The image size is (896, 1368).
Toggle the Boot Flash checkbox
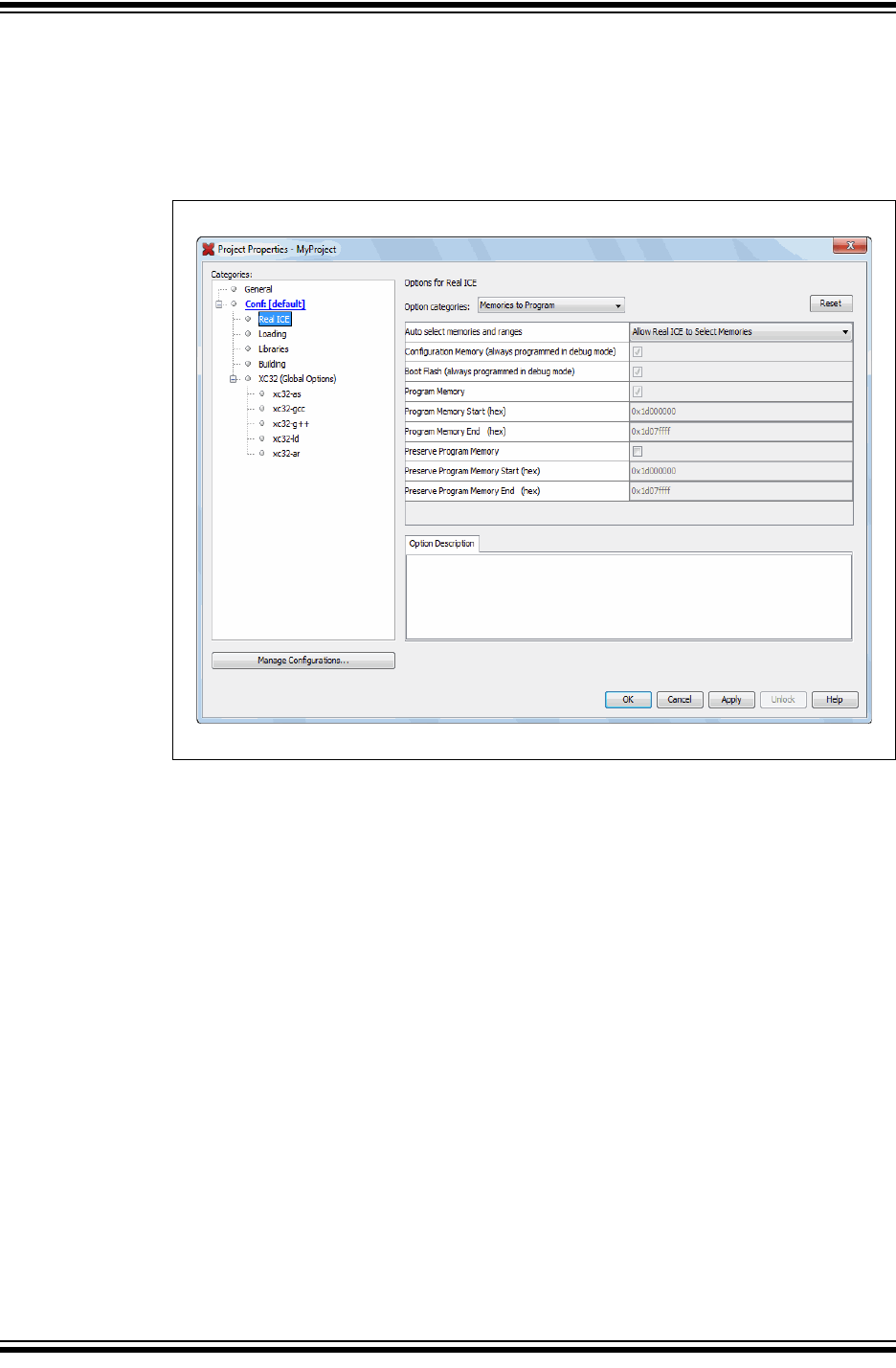coord(638,371)
